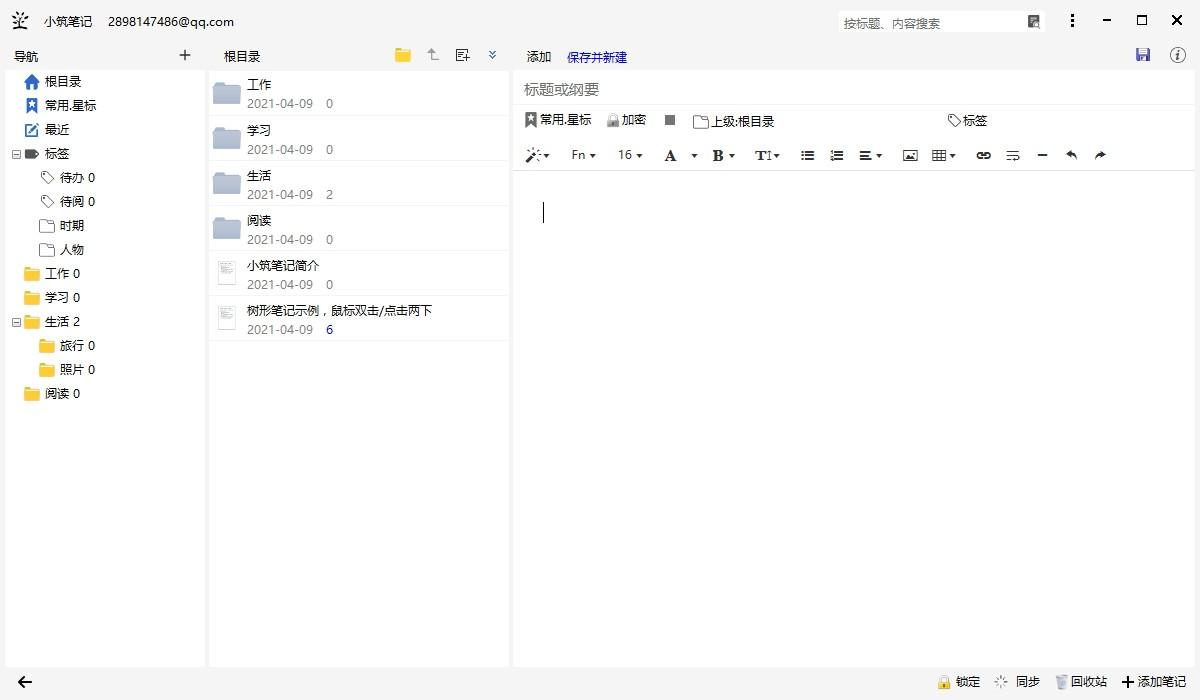Go up one directory level
This screenshot has width=1200, height=700.
click(x=433, y=55)
